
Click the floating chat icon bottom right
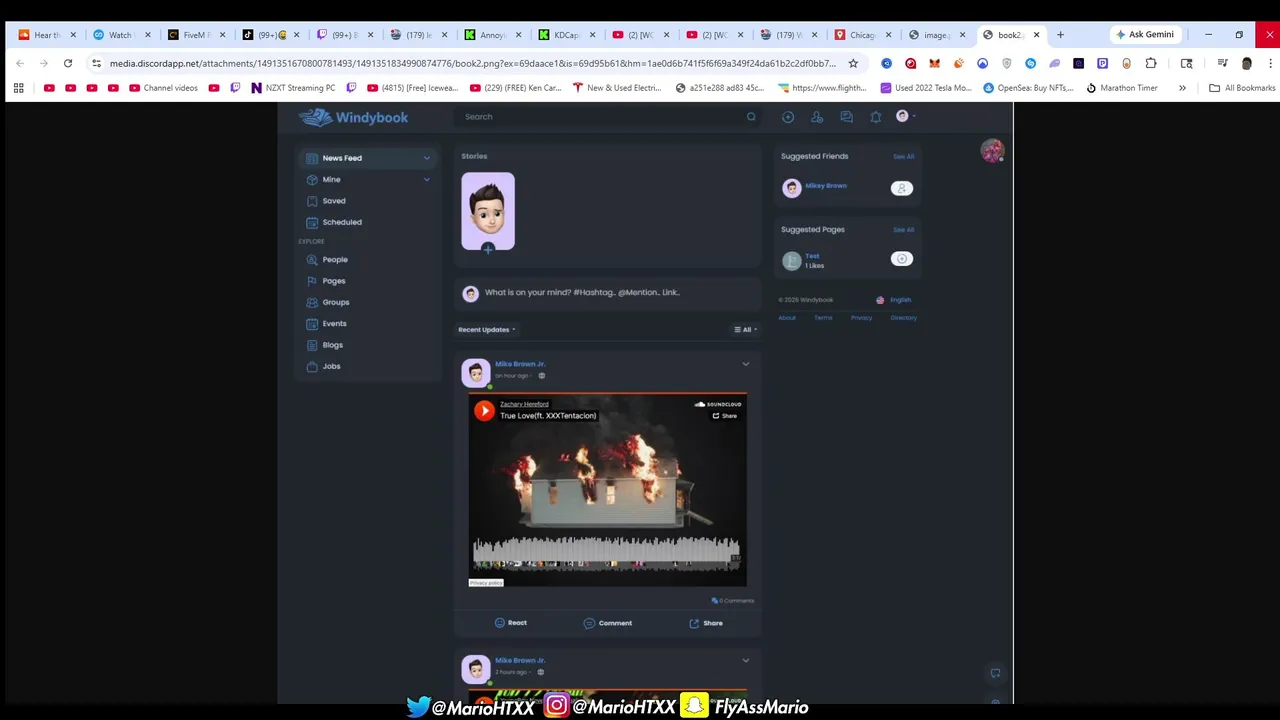[995, 673]
